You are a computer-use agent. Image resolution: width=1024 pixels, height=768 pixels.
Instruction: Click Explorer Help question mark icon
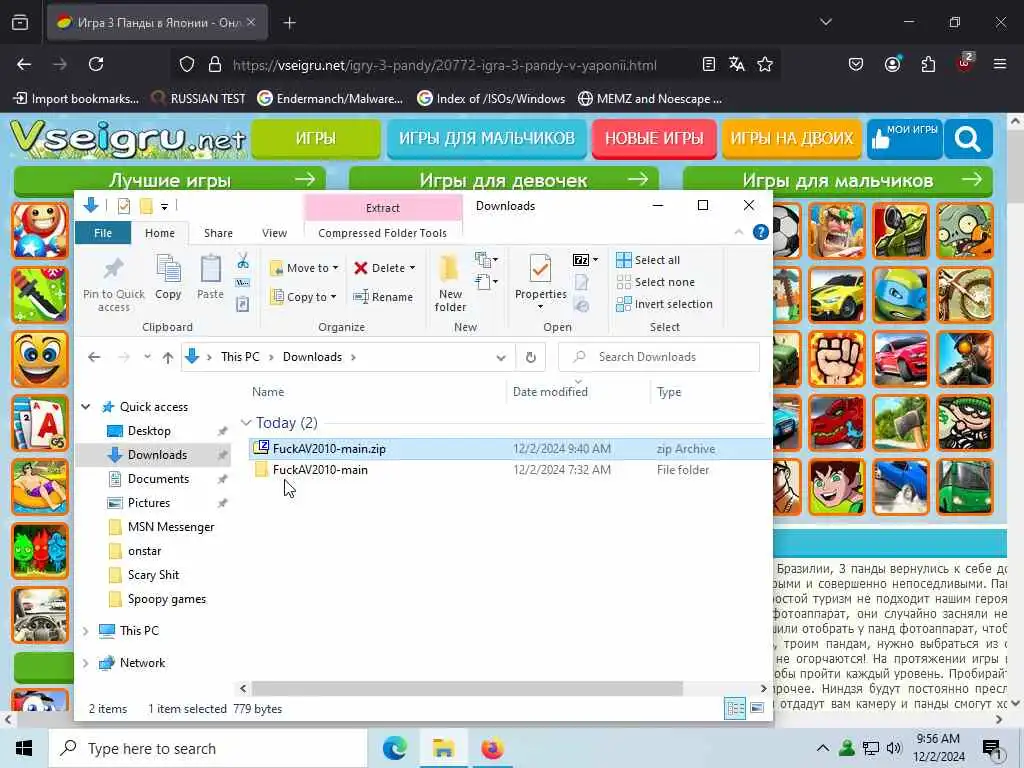[x=760, y=232]
